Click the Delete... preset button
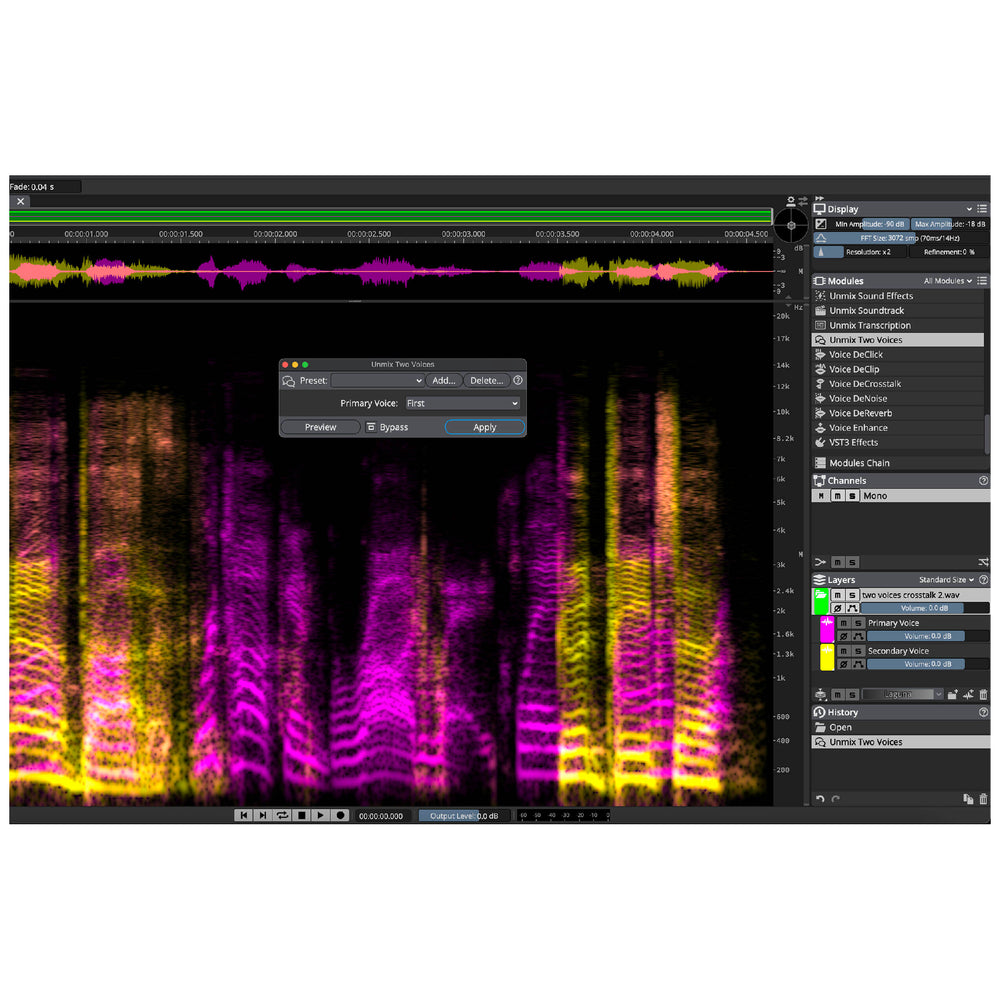 487,380
